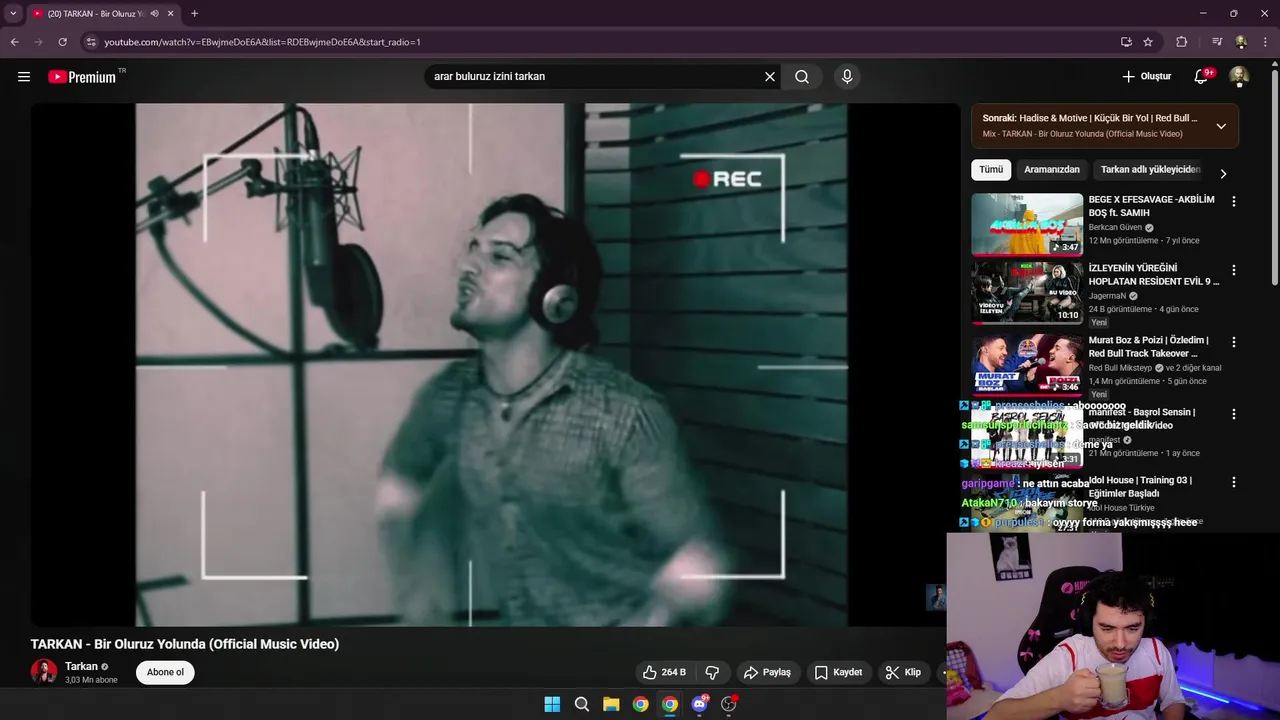The height and width of the screenshot is (720, 1280).
Task: Open YouTube notifications bell
Action: pos(1202,76)
